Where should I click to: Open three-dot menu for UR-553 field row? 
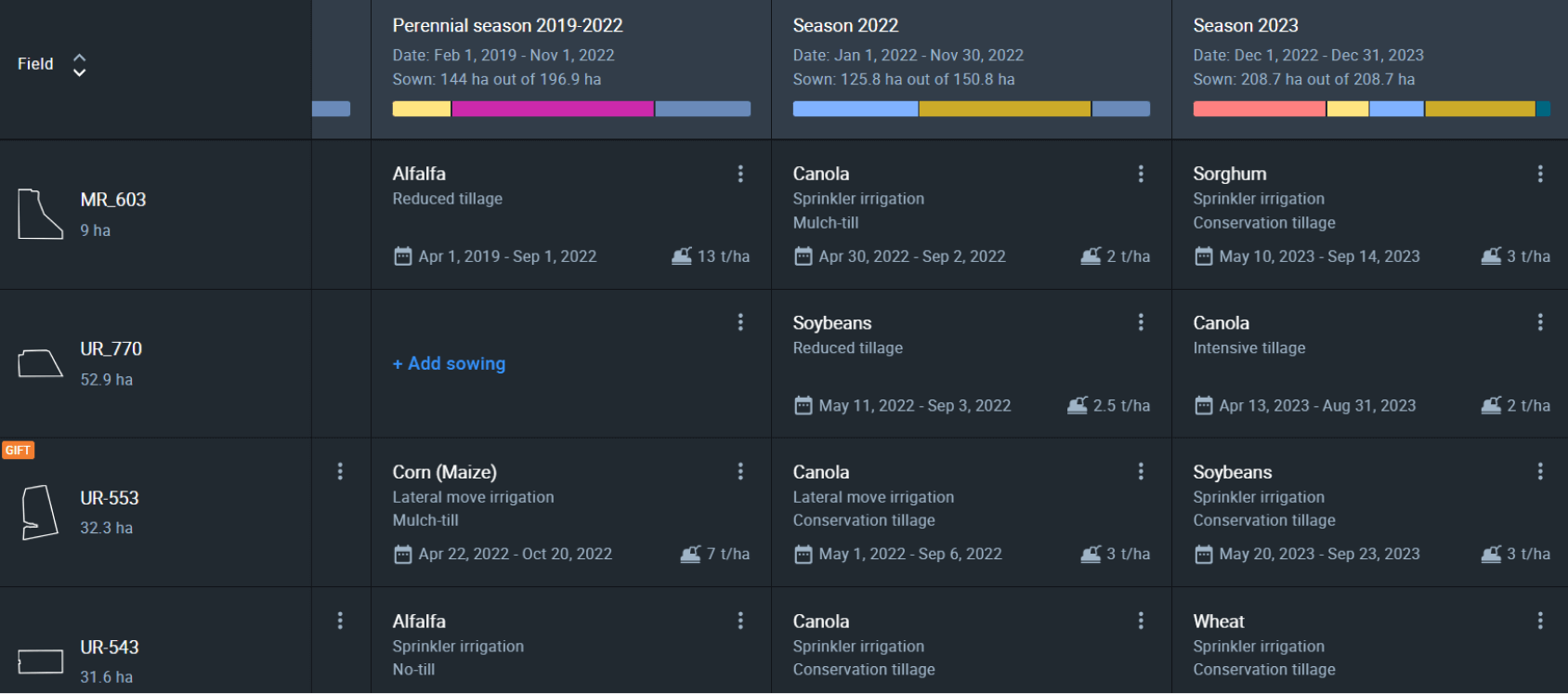pyautogui.click(x=340, y=471)
